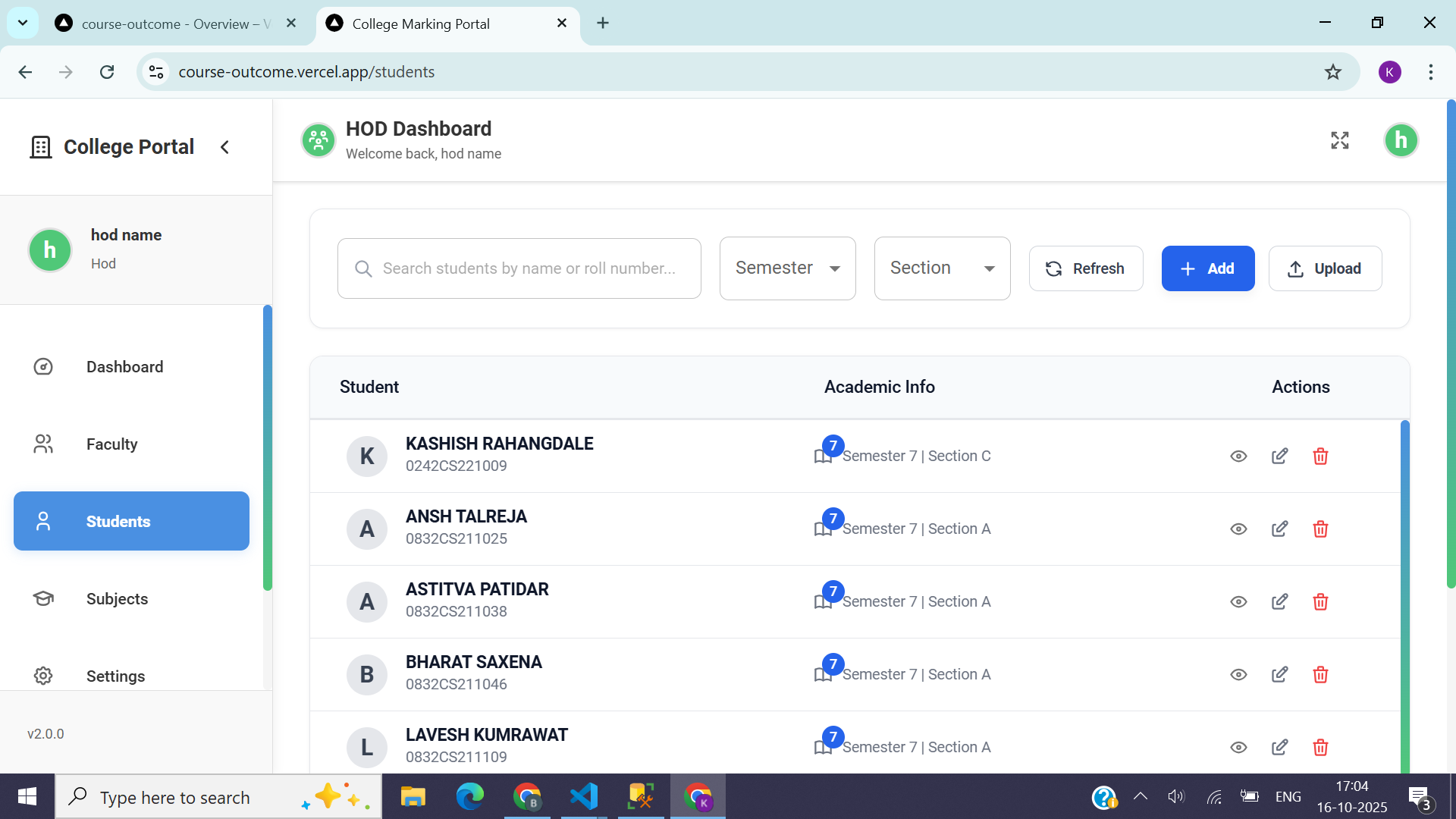Focus the student search input field
This screenshot has width=1456, height=819.
(x=529, y=268)
